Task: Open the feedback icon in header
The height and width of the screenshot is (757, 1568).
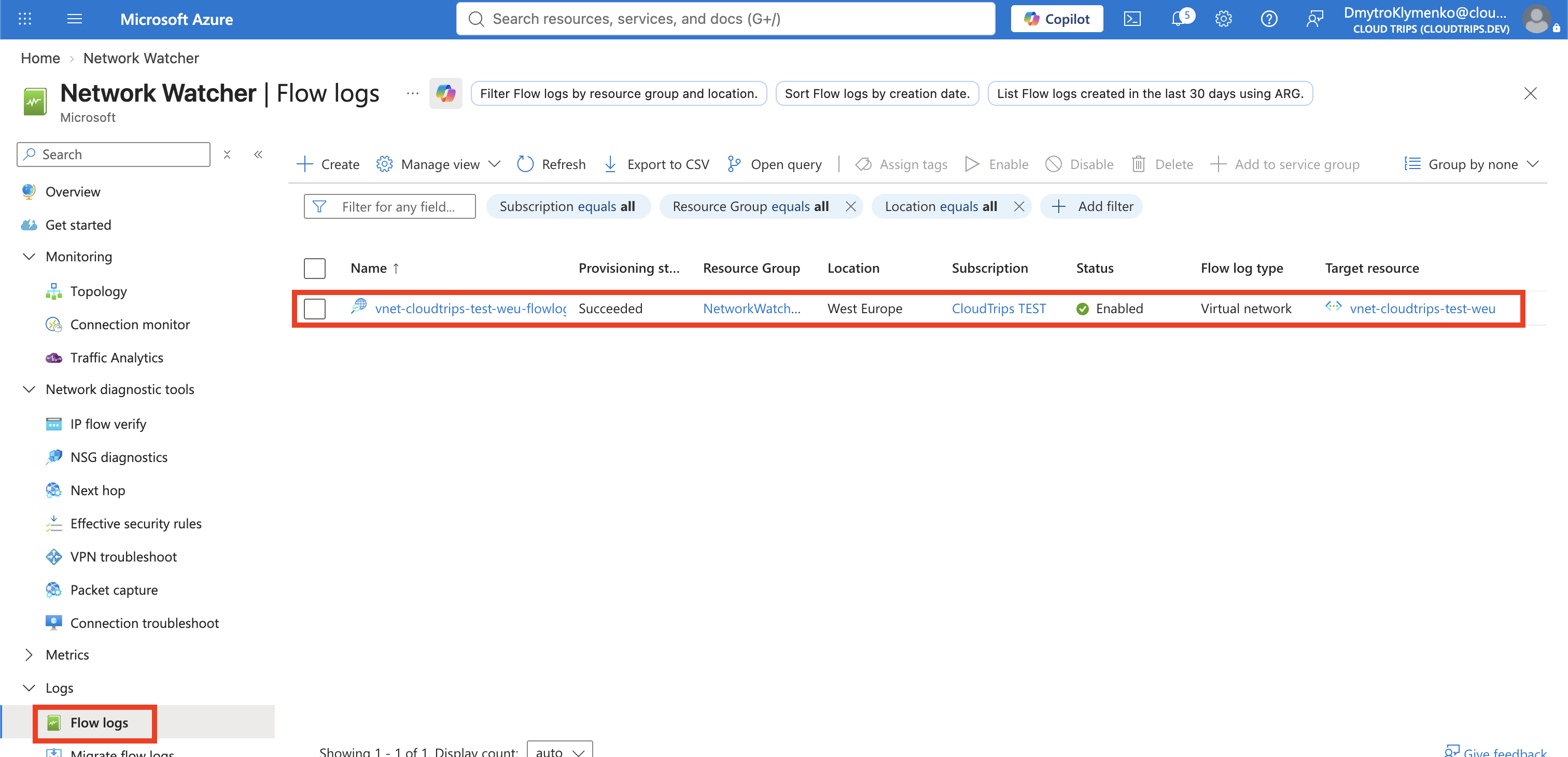Action: tap(1315, 19)
